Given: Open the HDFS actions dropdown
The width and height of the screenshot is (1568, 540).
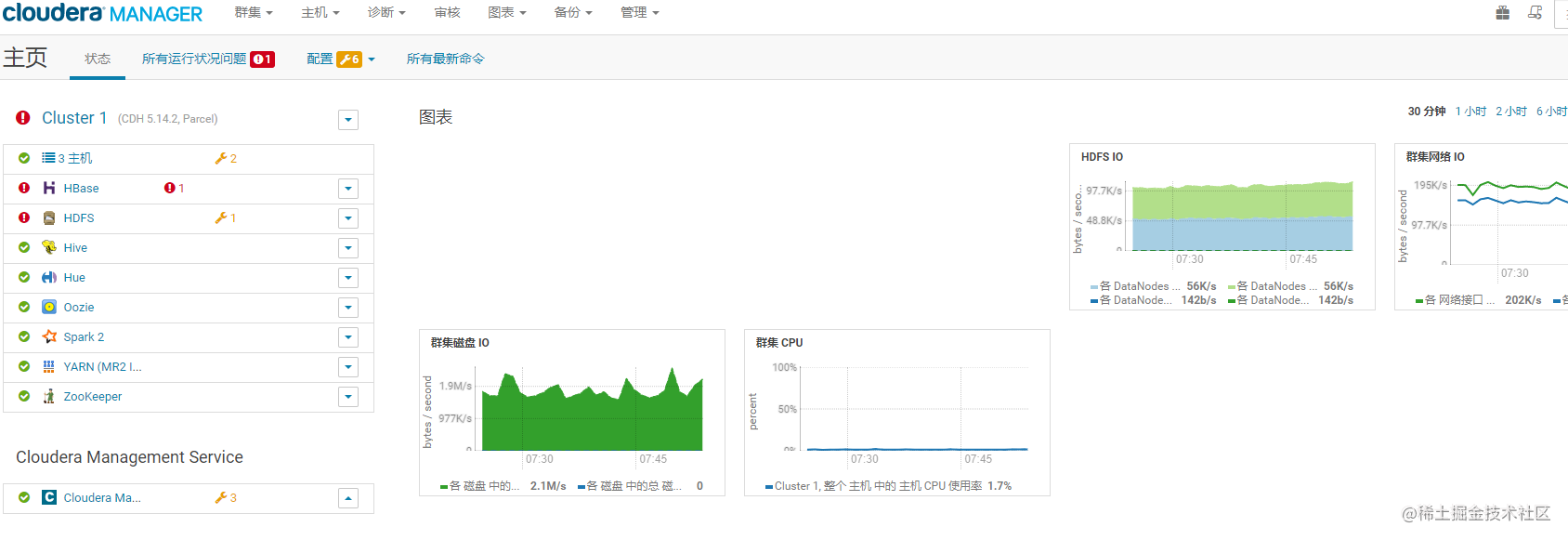Looking at the screenshot, I should [348, 218].
